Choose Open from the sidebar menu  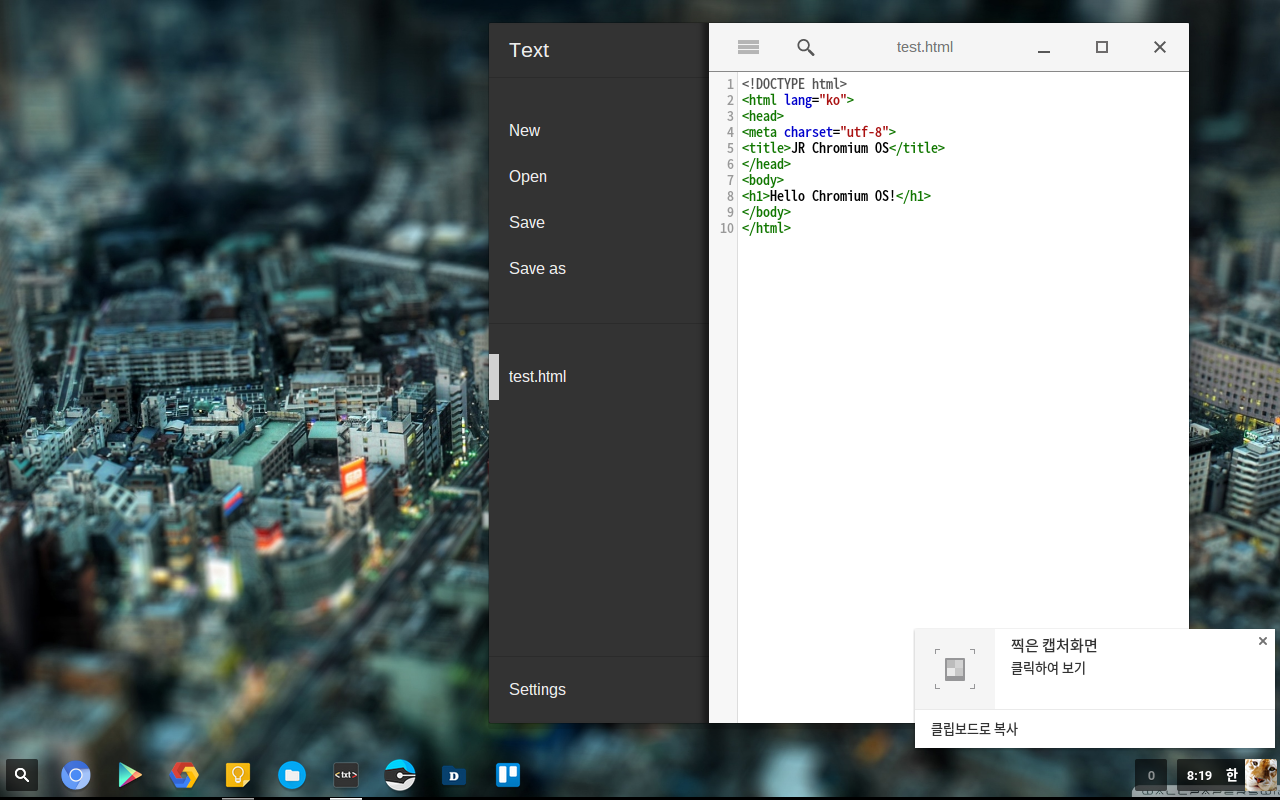[527, 177]
